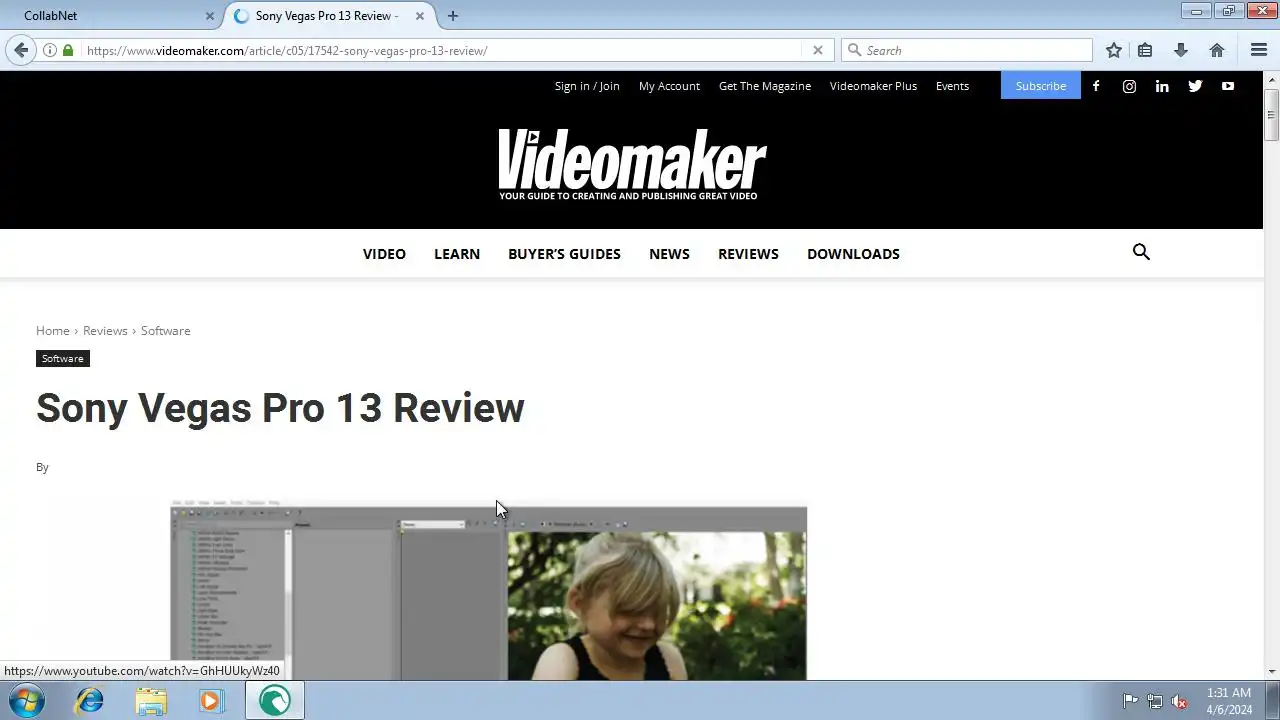Click the URL address field
This screenshot has height=720, width=1280.
(x=440, y=50)
